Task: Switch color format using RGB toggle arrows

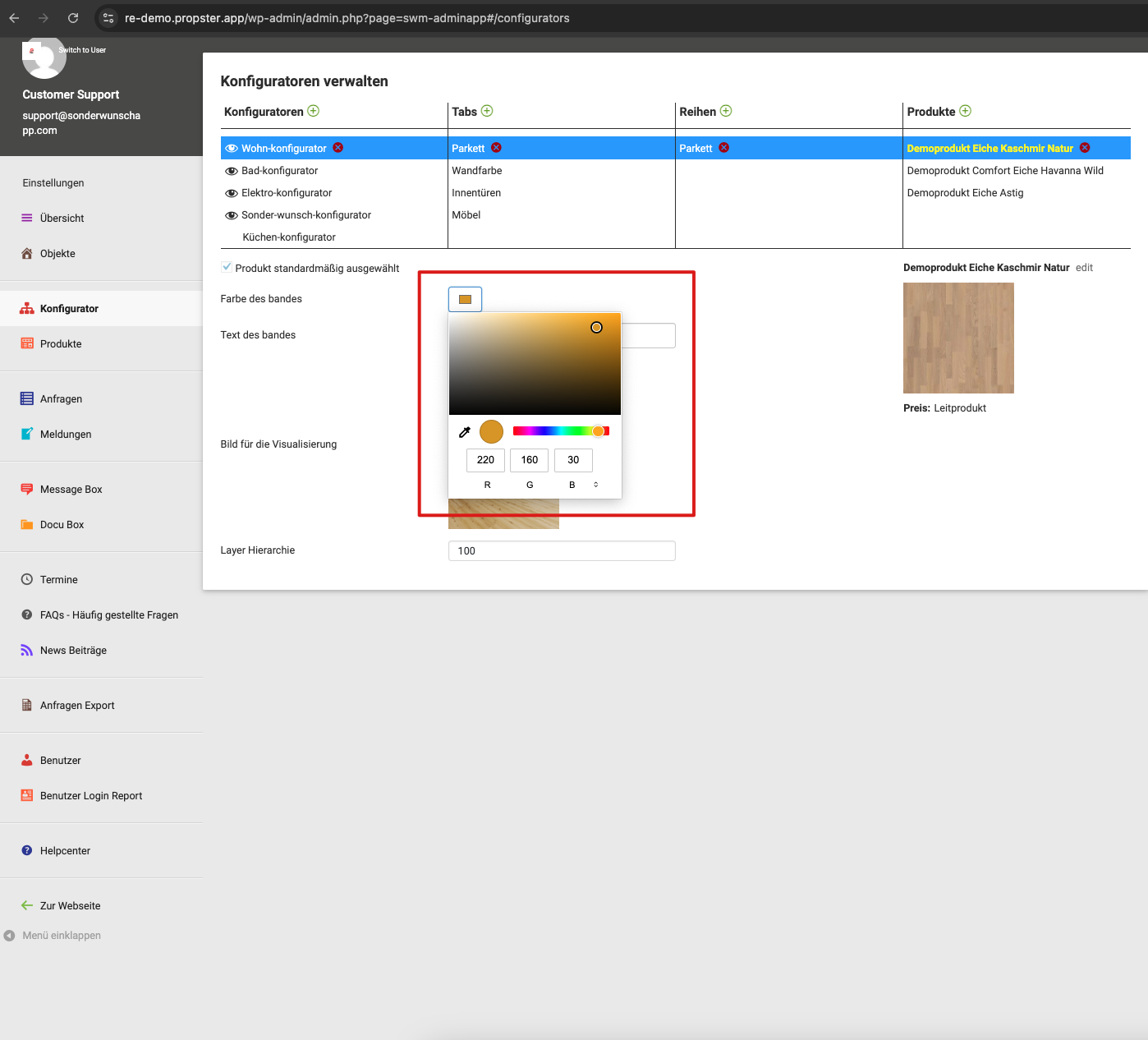Action: (x=596, y=485)
